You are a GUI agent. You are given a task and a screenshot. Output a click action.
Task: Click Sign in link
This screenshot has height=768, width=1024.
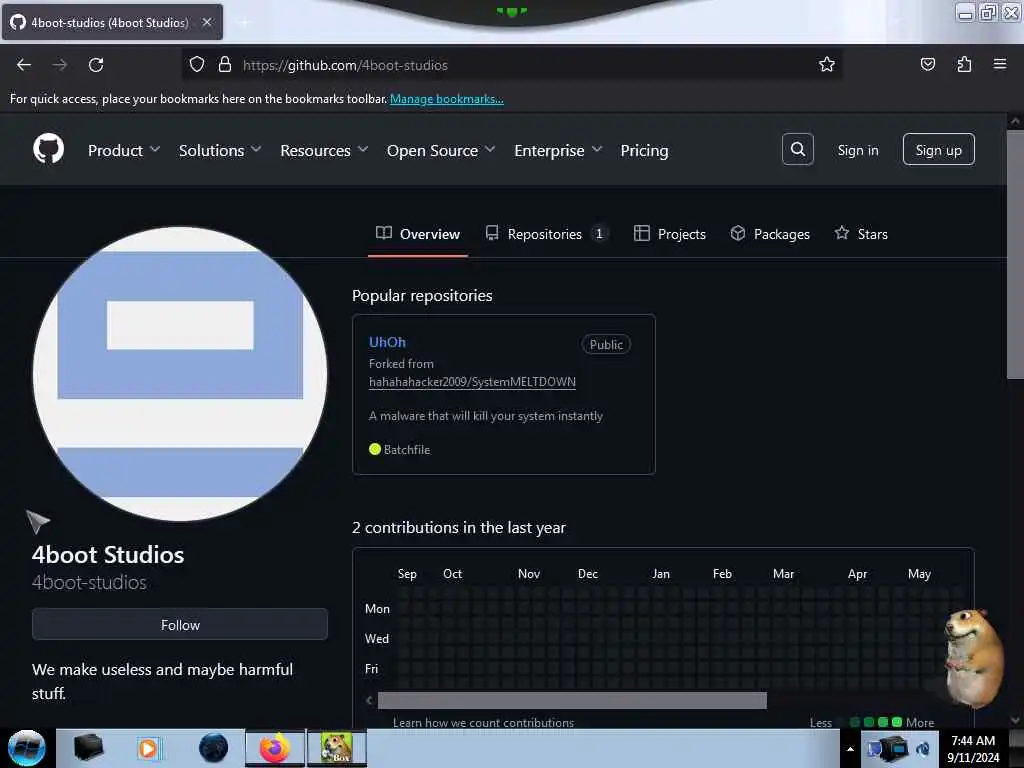pos(857,150)
